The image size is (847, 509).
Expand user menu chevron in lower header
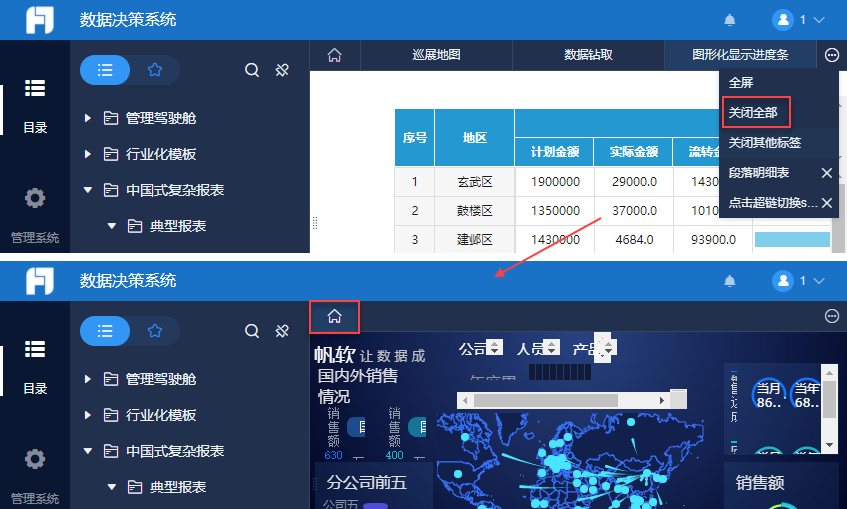tap(819, 280)
